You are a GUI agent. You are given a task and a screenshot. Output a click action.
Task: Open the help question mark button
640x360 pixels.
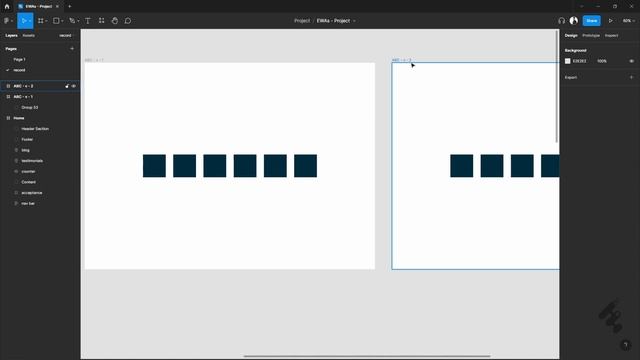[625, 345]
